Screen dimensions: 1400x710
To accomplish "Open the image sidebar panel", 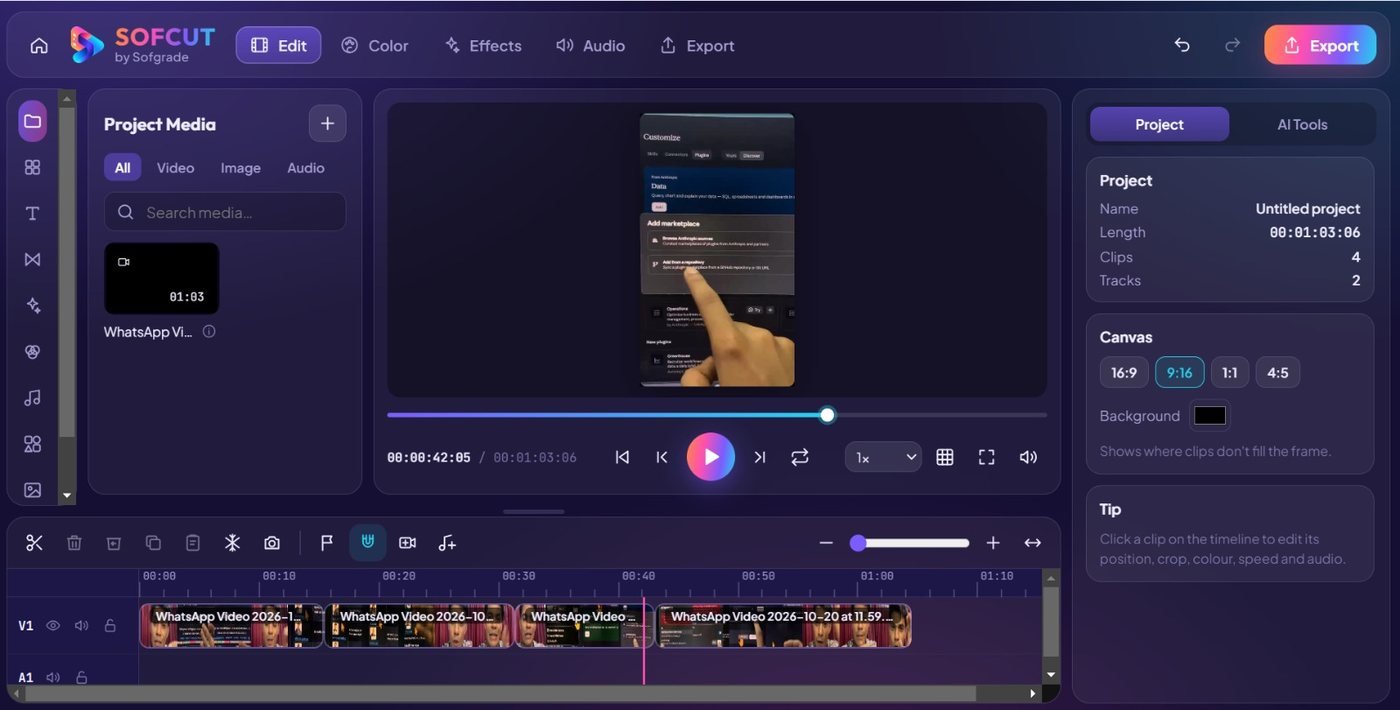I will point(32,490).
